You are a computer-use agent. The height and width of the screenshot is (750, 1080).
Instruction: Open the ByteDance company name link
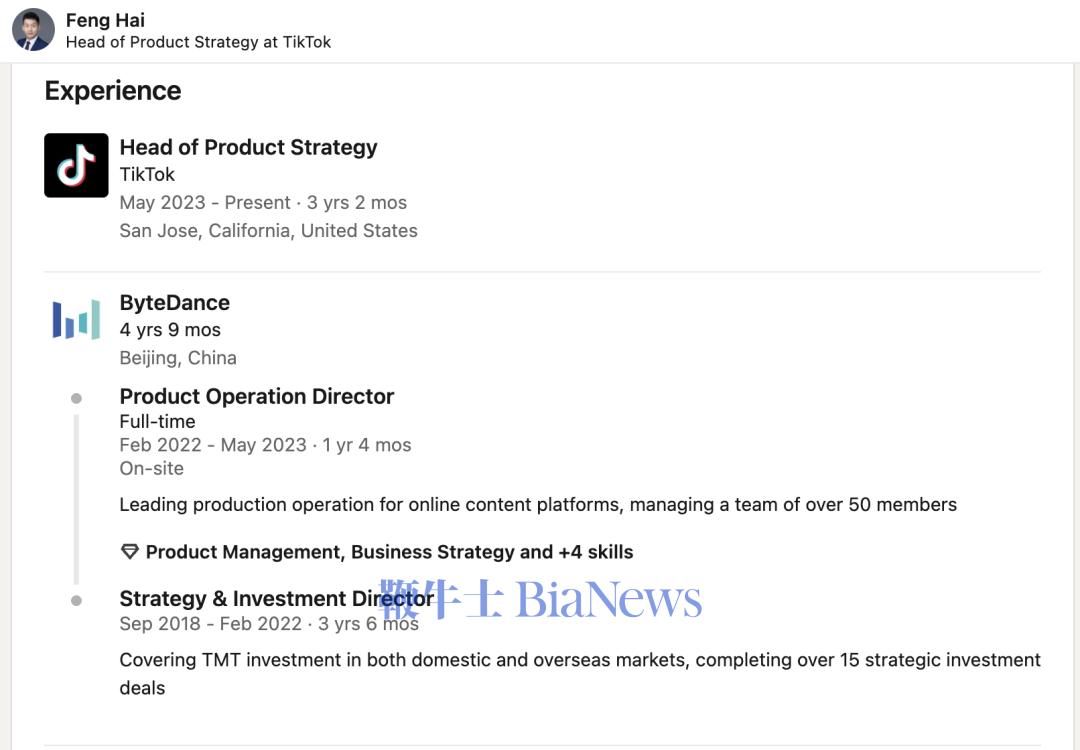point(175,302)
